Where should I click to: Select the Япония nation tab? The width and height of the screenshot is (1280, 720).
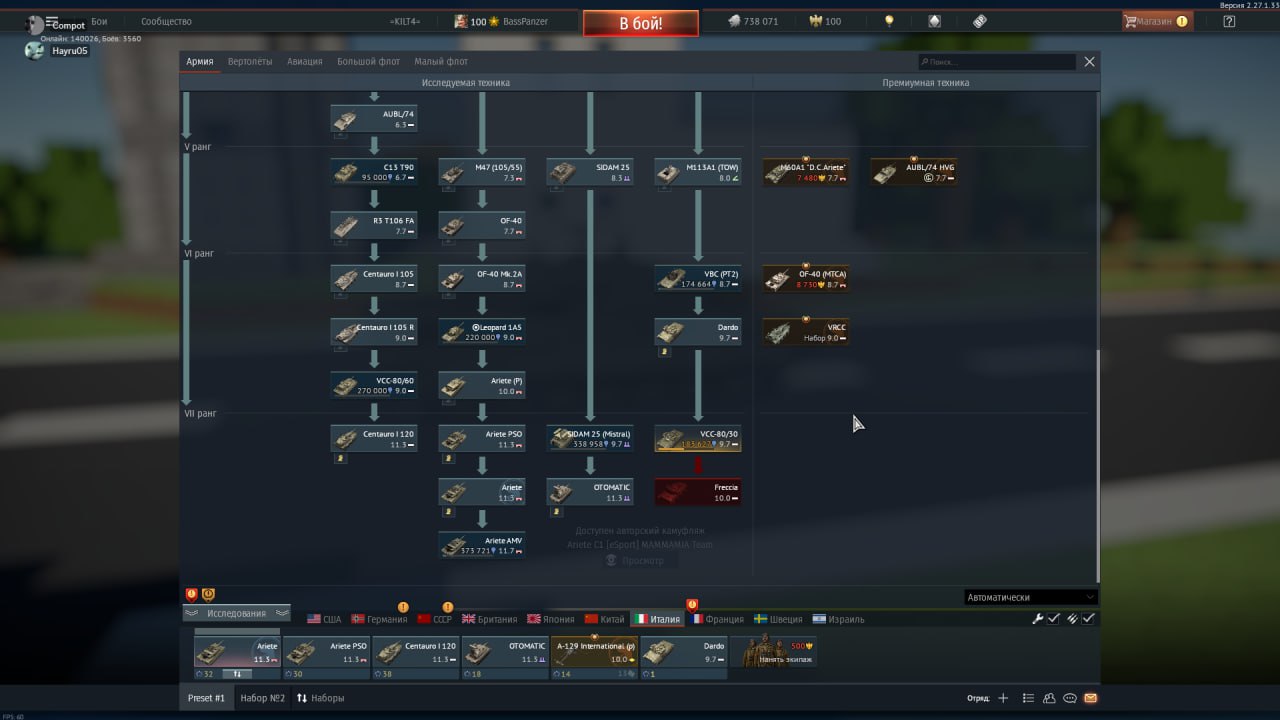coord(551,619)
